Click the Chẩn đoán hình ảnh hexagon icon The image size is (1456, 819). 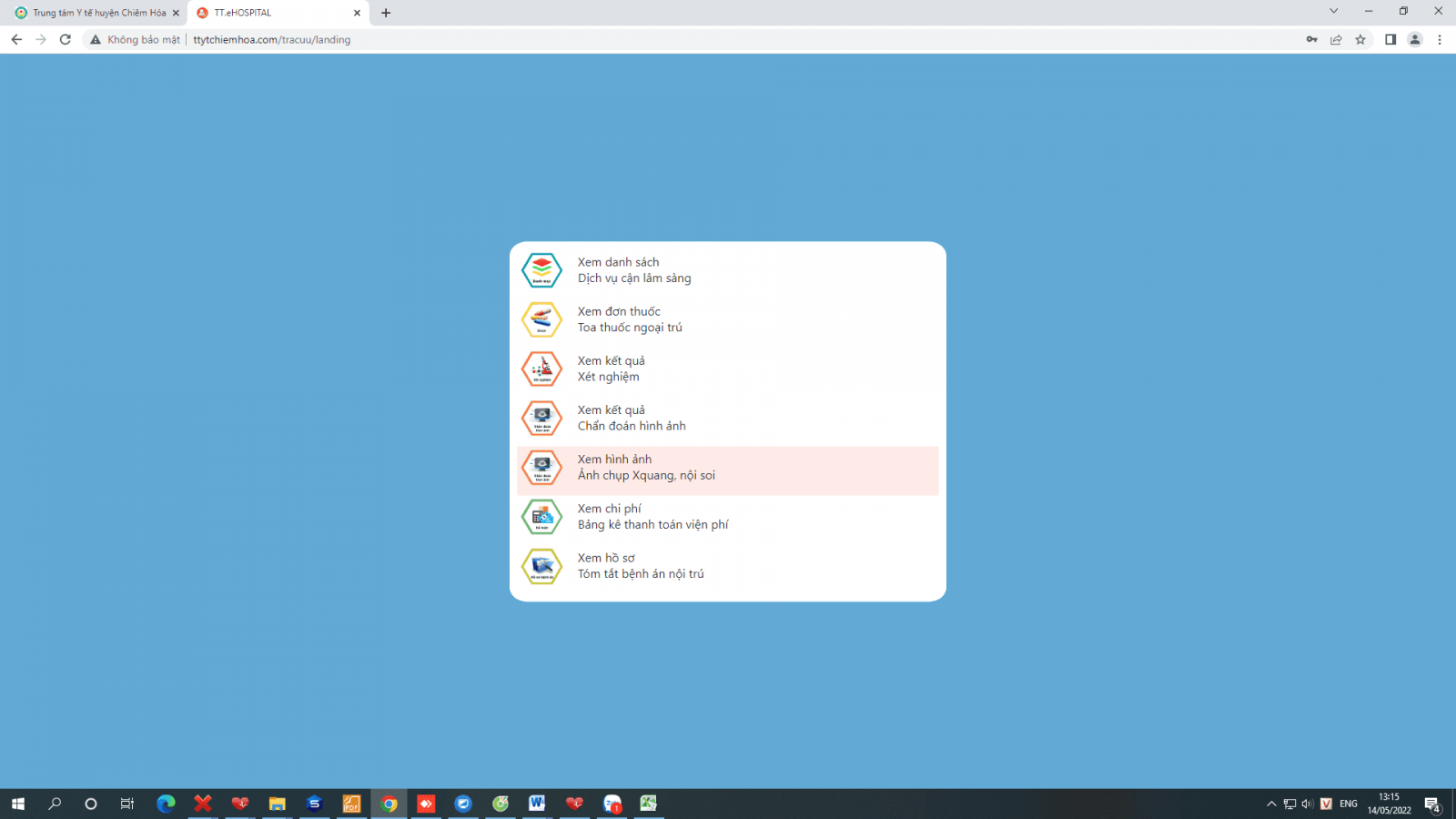541,418
